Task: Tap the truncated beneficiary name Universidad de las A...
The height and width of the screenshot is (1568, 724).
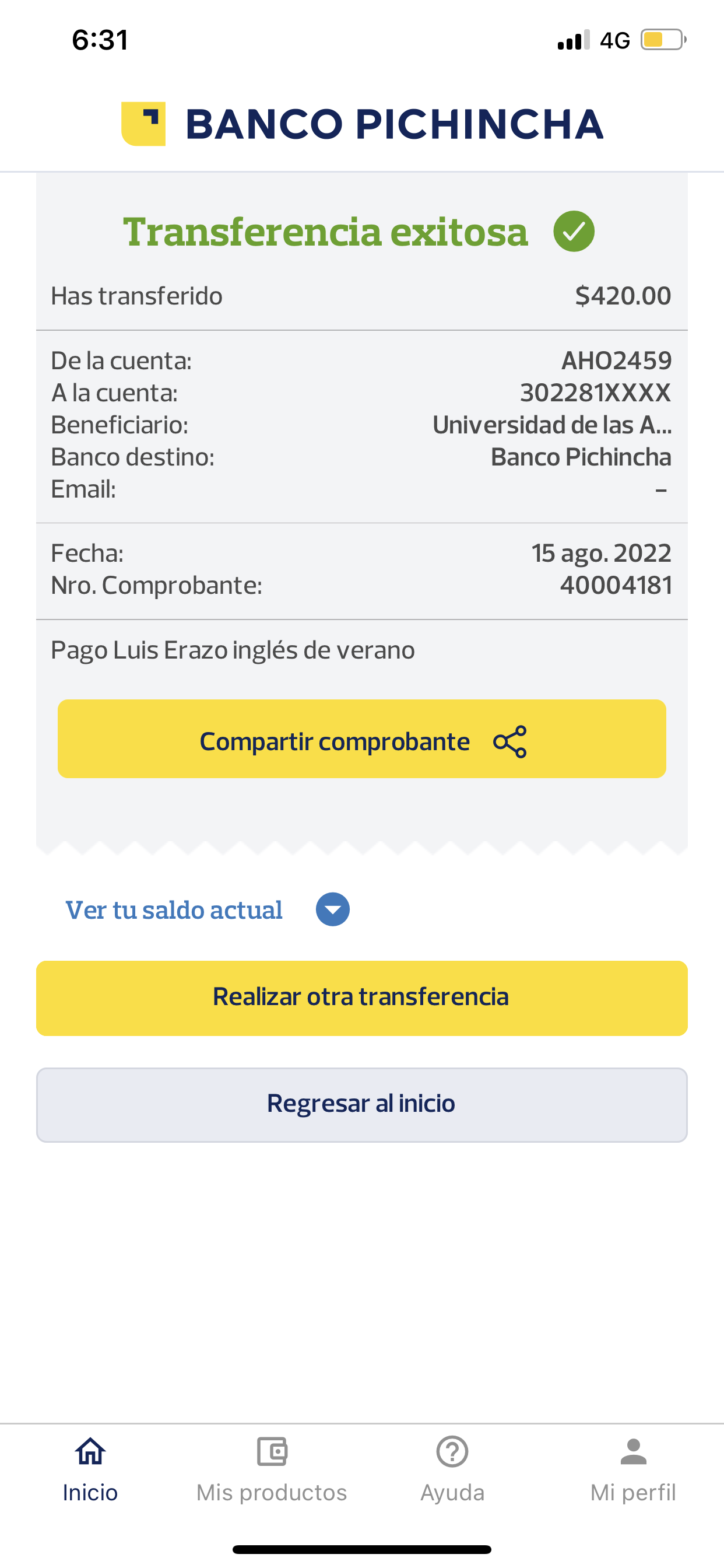Action: (552, 425)
